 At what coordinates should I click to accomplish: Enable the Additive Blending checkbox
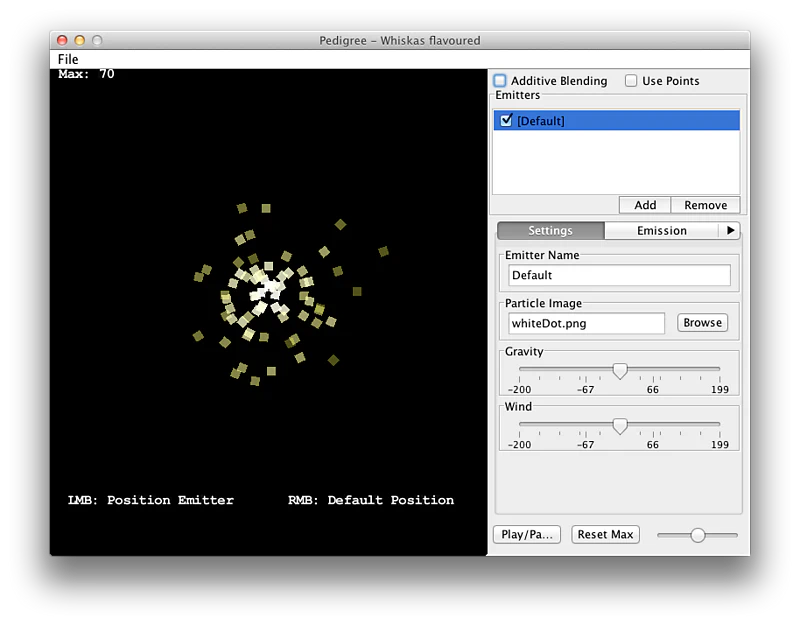[x=500, y=81]
